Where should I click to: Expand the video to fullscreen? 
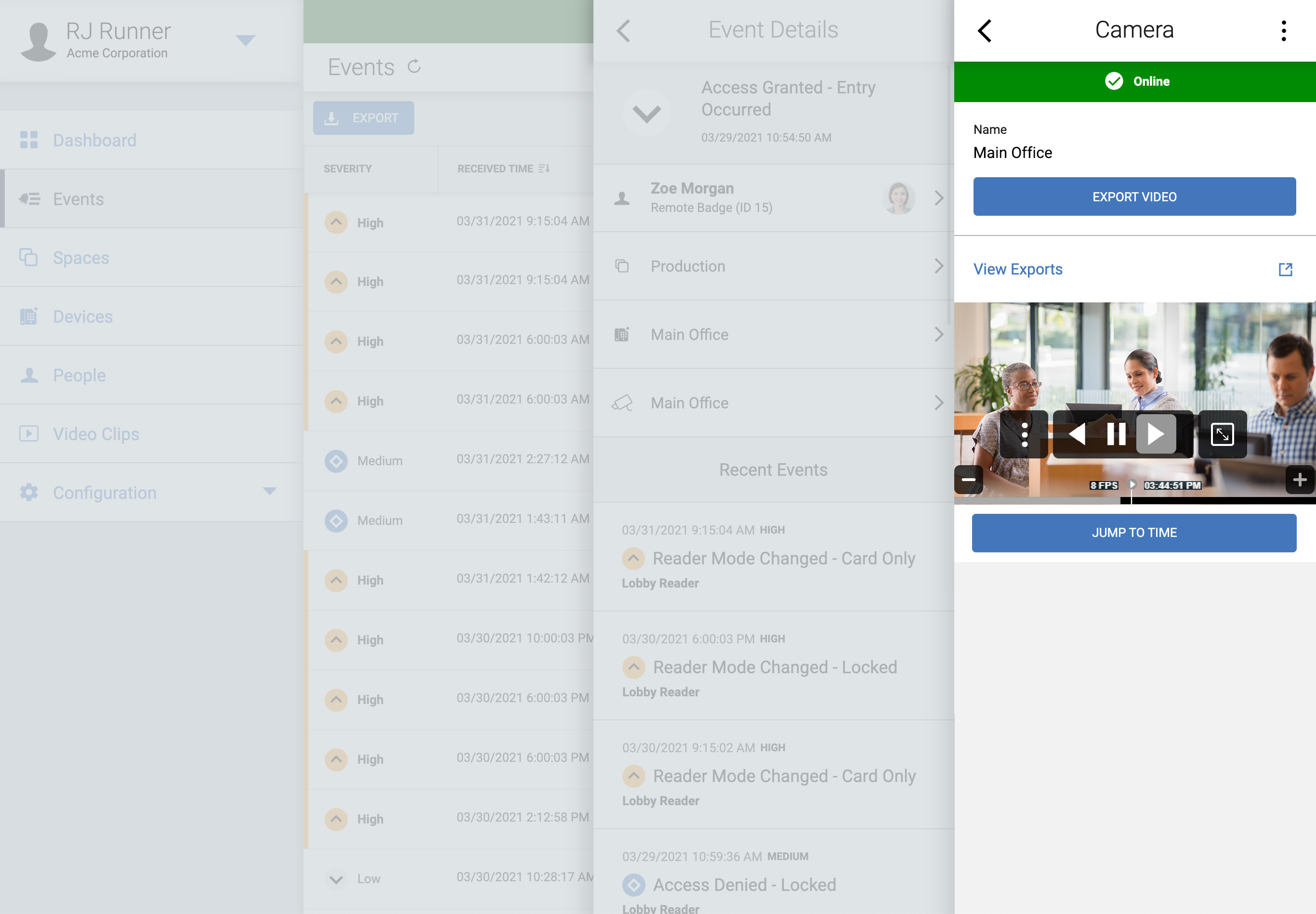pyautogui.click(x=1222, y=435)
